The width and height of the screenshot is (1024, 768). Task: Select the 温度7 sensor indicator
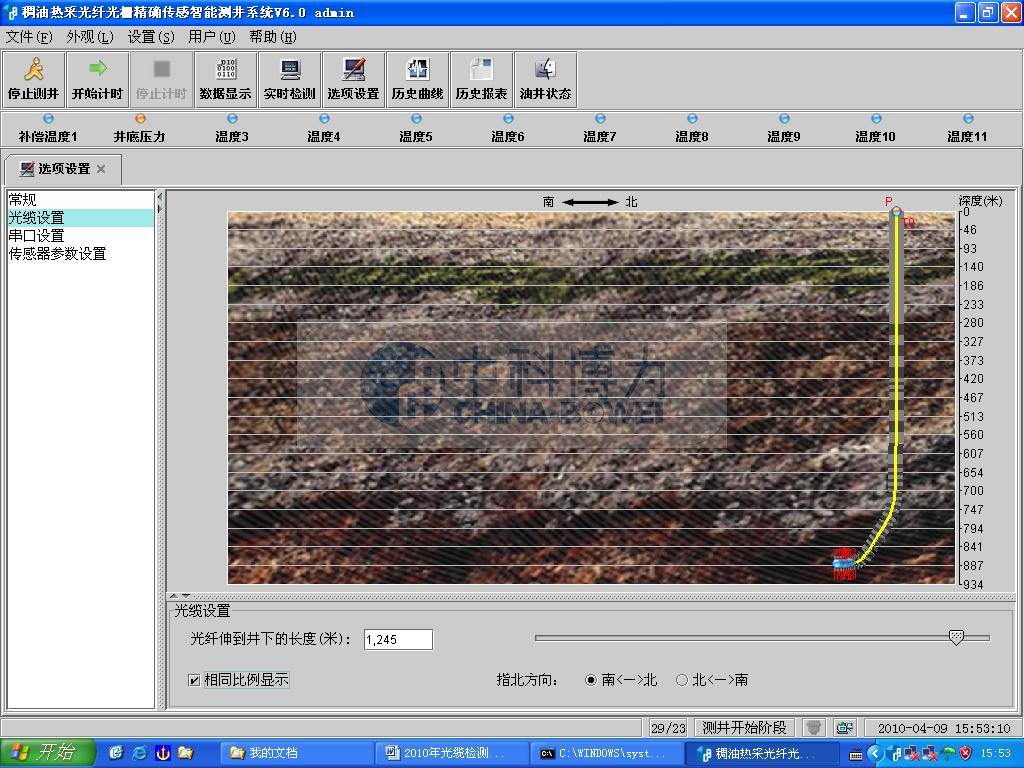tap(600, 129)
